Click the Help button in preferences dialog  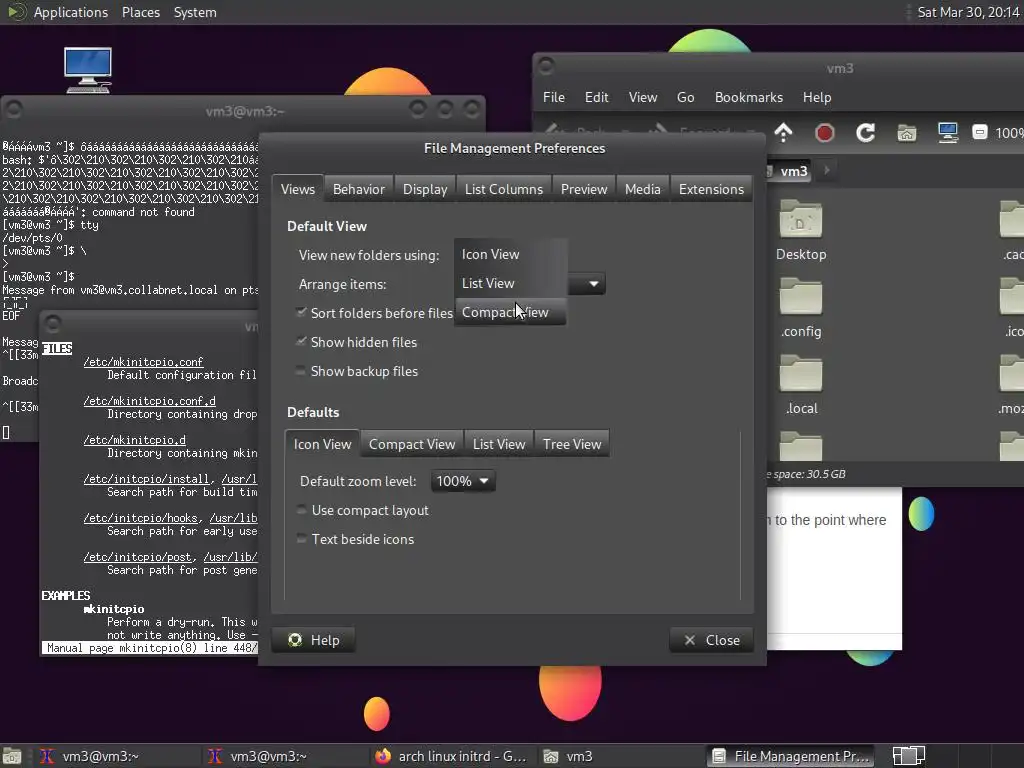coord(314,640)
